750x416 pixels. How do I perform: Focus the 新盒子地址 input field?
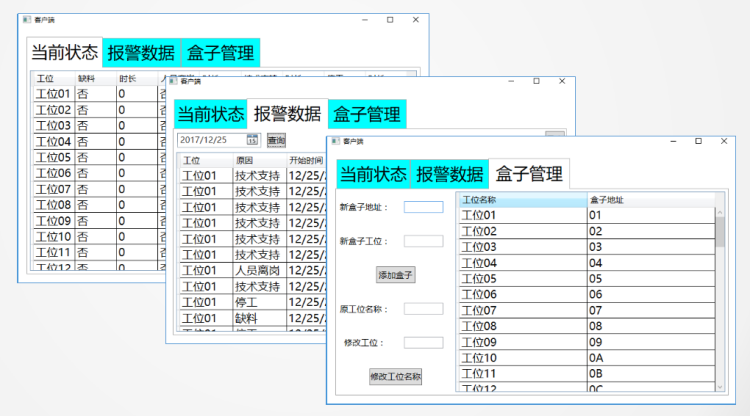423,207
